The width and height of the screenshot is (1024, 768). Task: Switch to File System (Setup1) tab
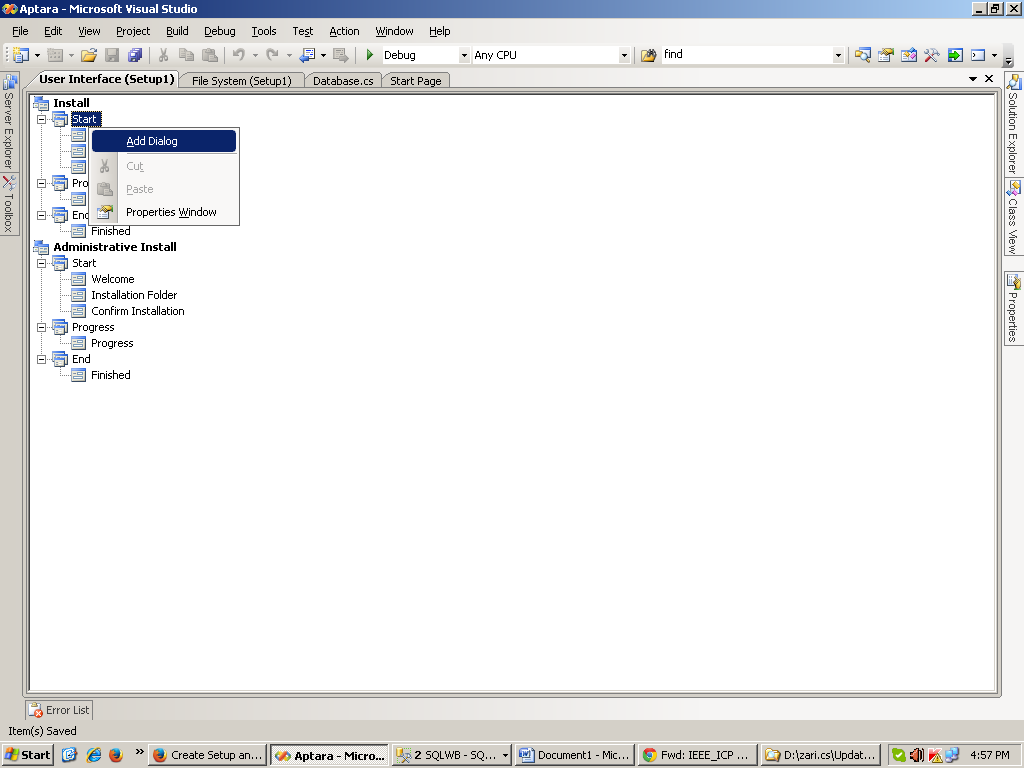242,81
